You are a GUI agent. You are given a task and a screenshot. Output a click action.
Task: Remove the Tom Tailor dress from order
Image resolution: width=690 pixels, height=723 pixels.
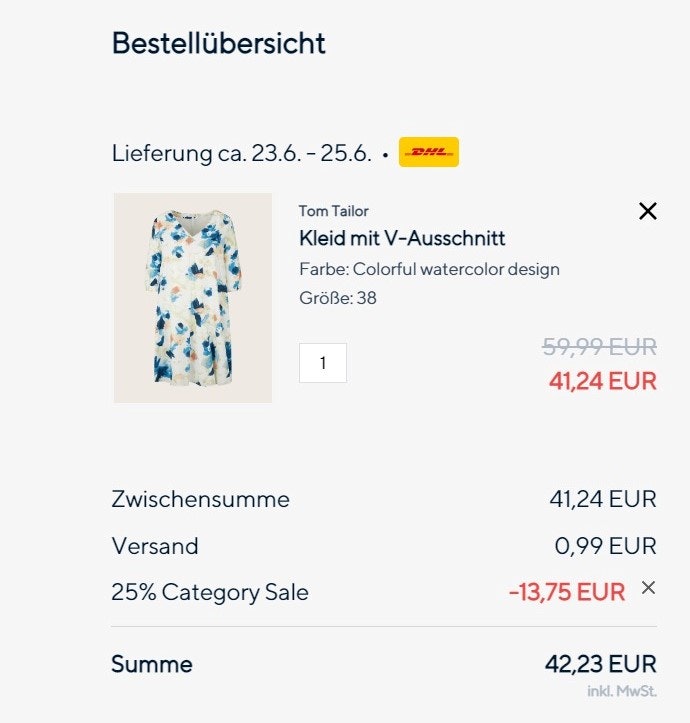pos(648,211)
